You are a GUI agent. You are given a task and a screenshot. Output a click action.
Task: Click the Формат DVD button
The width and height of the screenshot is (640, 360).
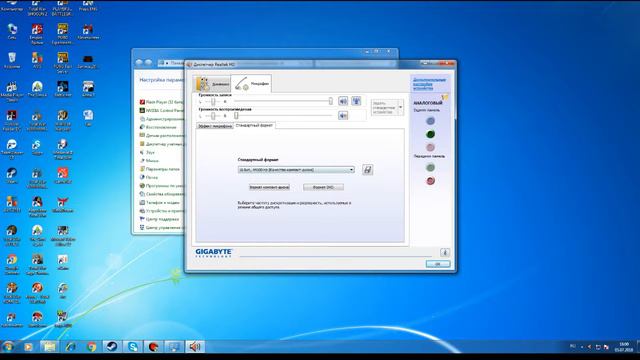click(x=323, y=187)
